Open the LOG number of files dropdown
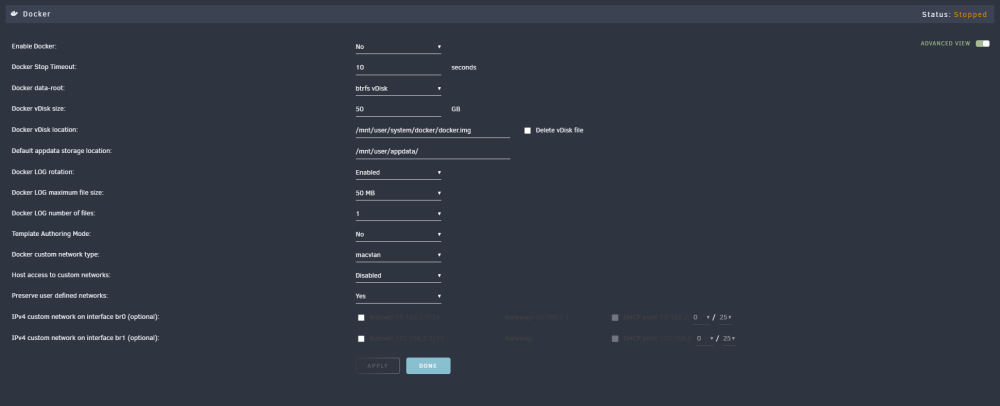The image size is (1000, 406). [x=399, y=214]
